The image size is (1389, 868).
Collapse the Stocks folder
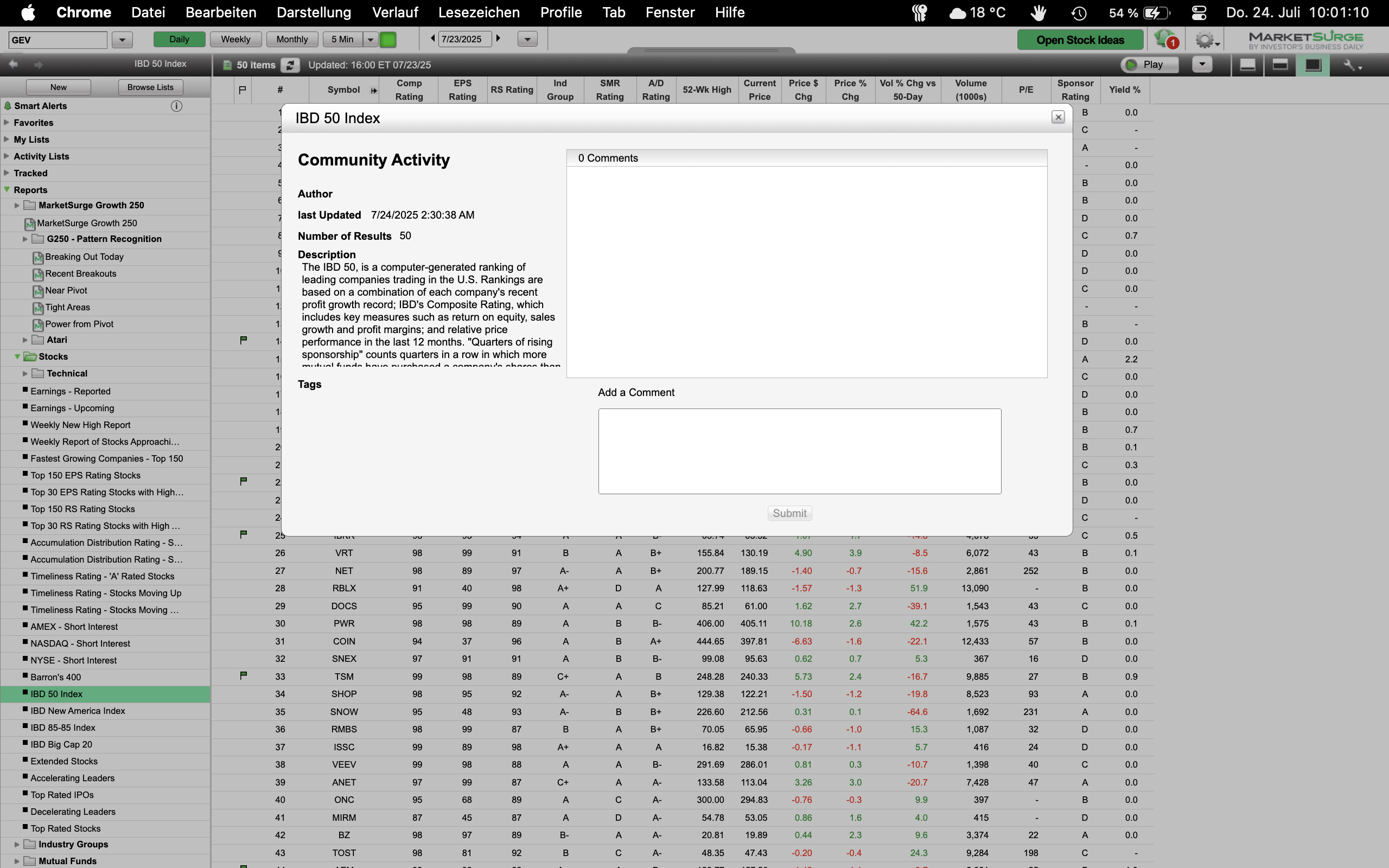[17, 356]
